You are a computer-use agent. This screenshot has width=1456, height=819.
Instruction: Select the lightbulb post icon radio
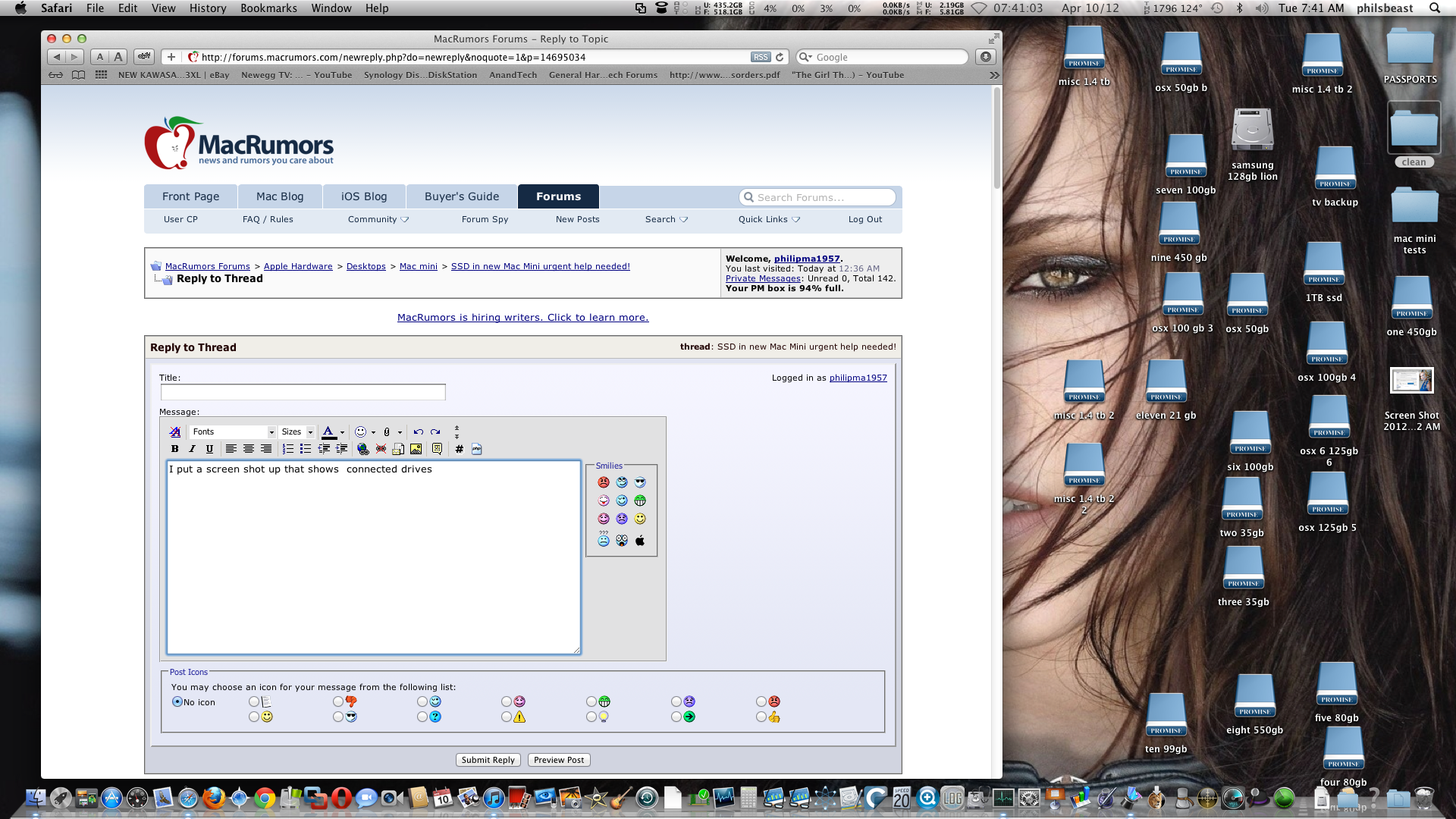tap(591, 717)
